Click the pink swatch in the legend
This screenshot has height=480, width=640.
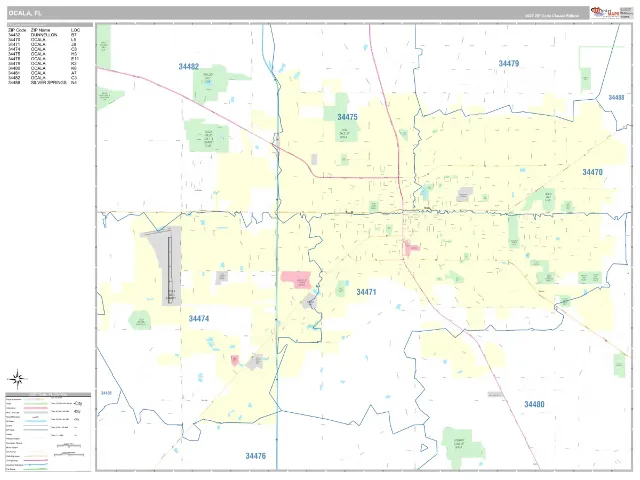(35, 408)
